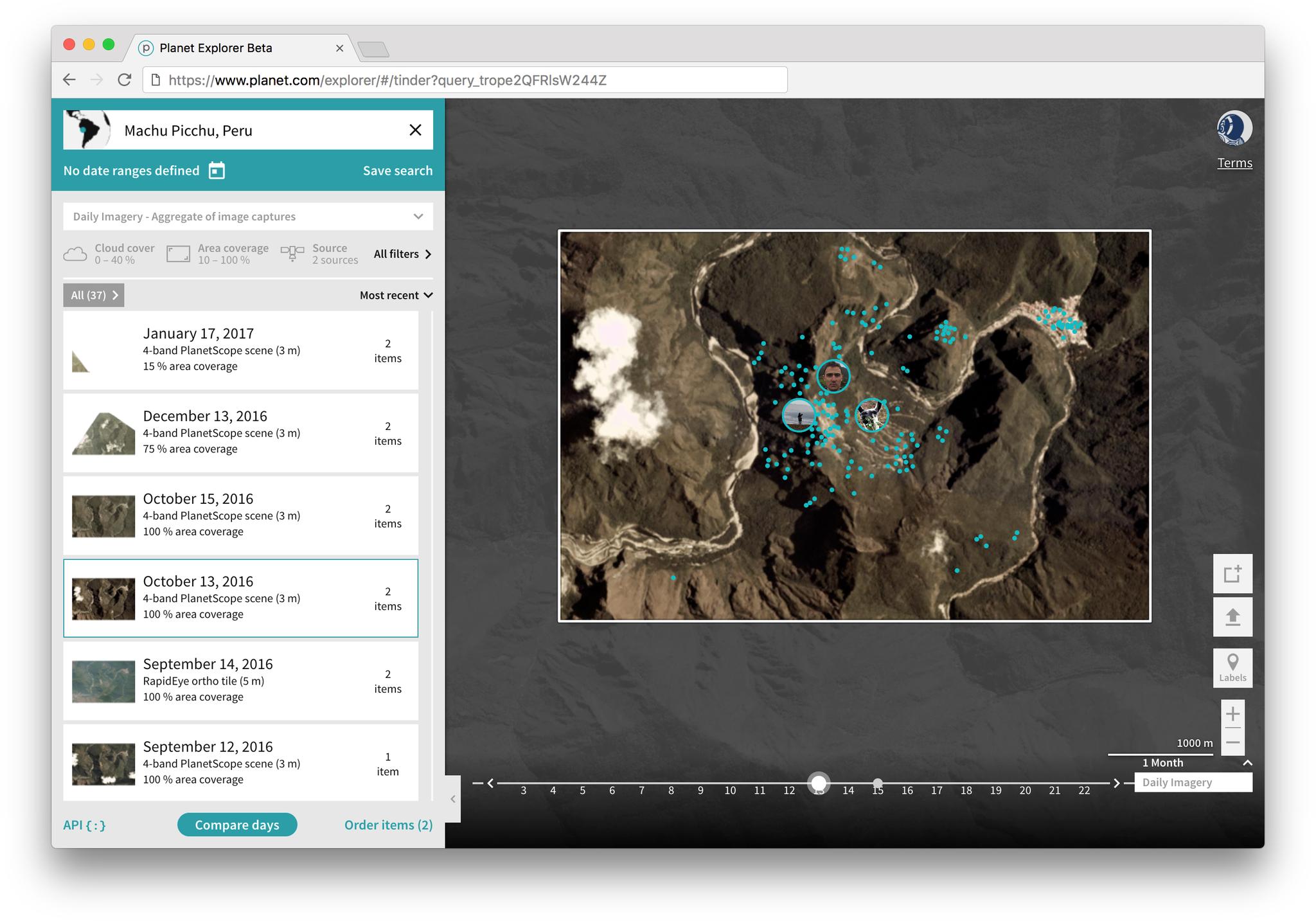The width and height of the screenshot is (1316, 921).
Task: Toggle map Labels pin button
Action: pyautogui.click(x=1232, y=668)
